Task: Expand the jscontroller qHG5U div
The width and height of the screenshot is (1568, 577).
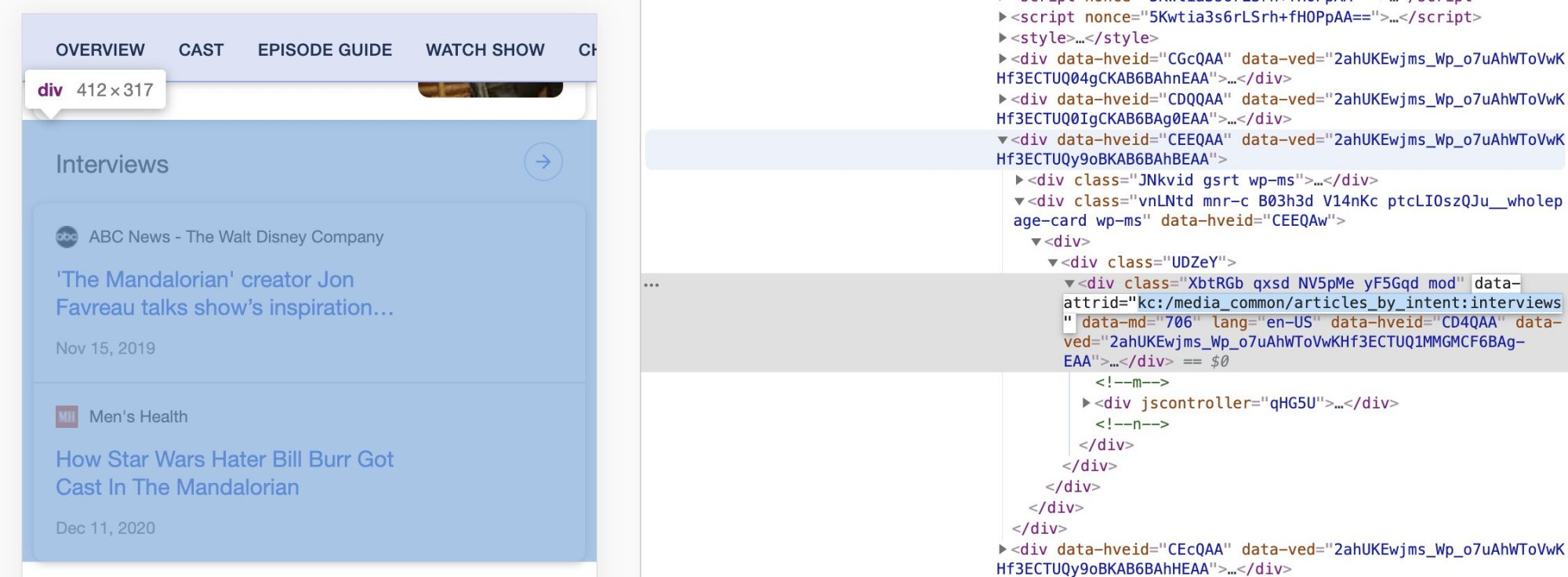Action: tap(1087, 403)
